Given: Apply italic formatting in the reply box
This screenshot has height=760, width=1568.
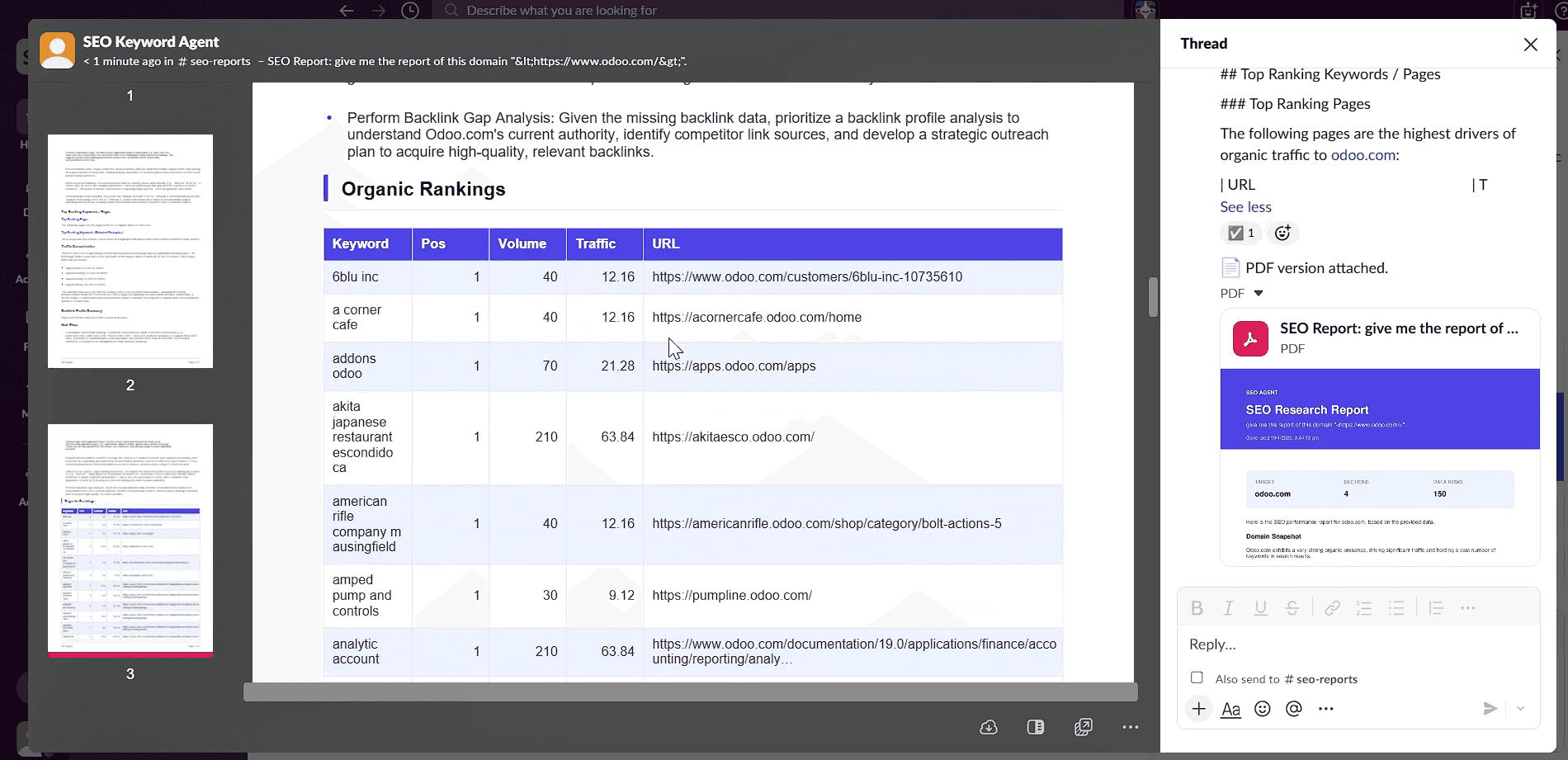Looking at the screenshot, I should coord(1228,608).
